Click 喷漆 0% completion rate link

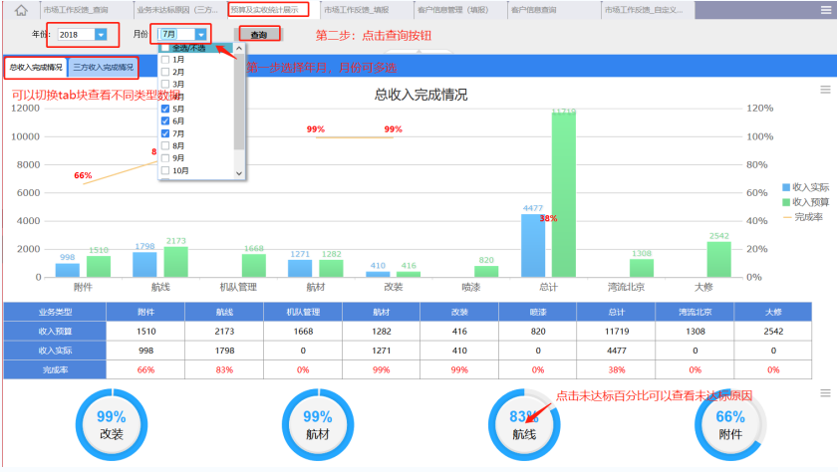(538, 370)
